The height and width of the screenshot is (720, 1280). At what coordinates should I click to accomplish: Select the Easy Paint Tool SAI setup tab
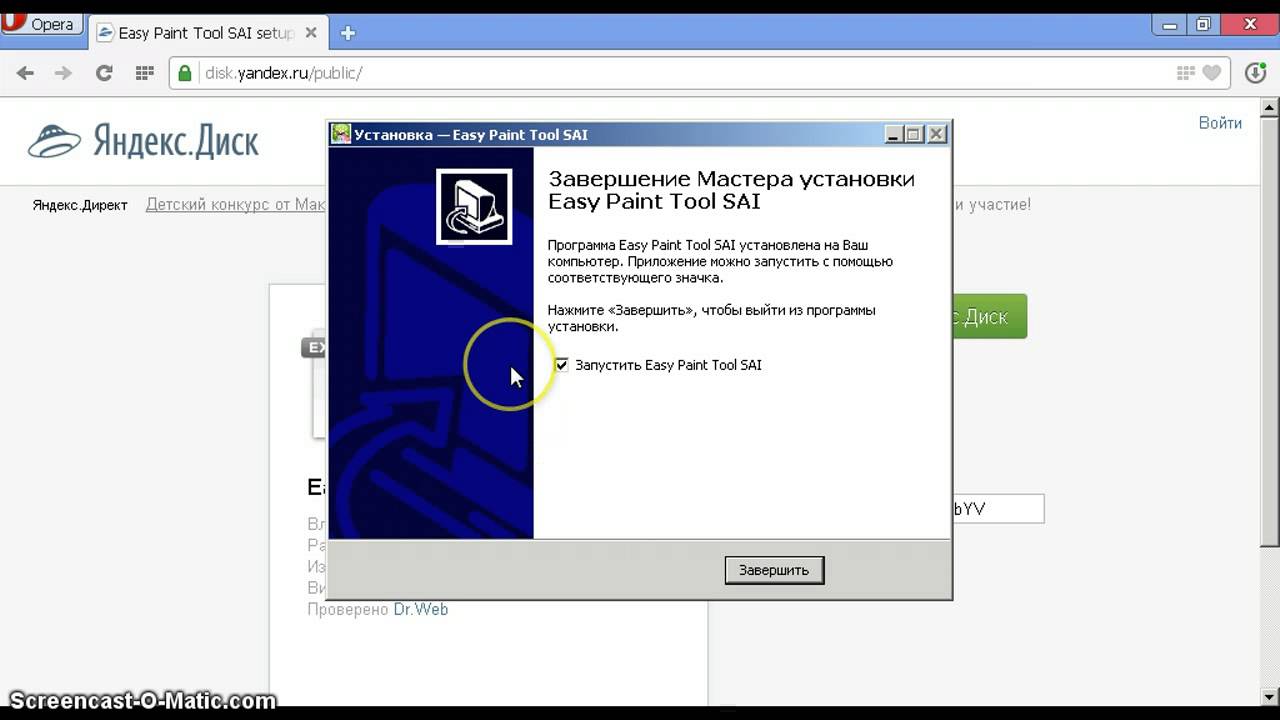pos(205,33)
